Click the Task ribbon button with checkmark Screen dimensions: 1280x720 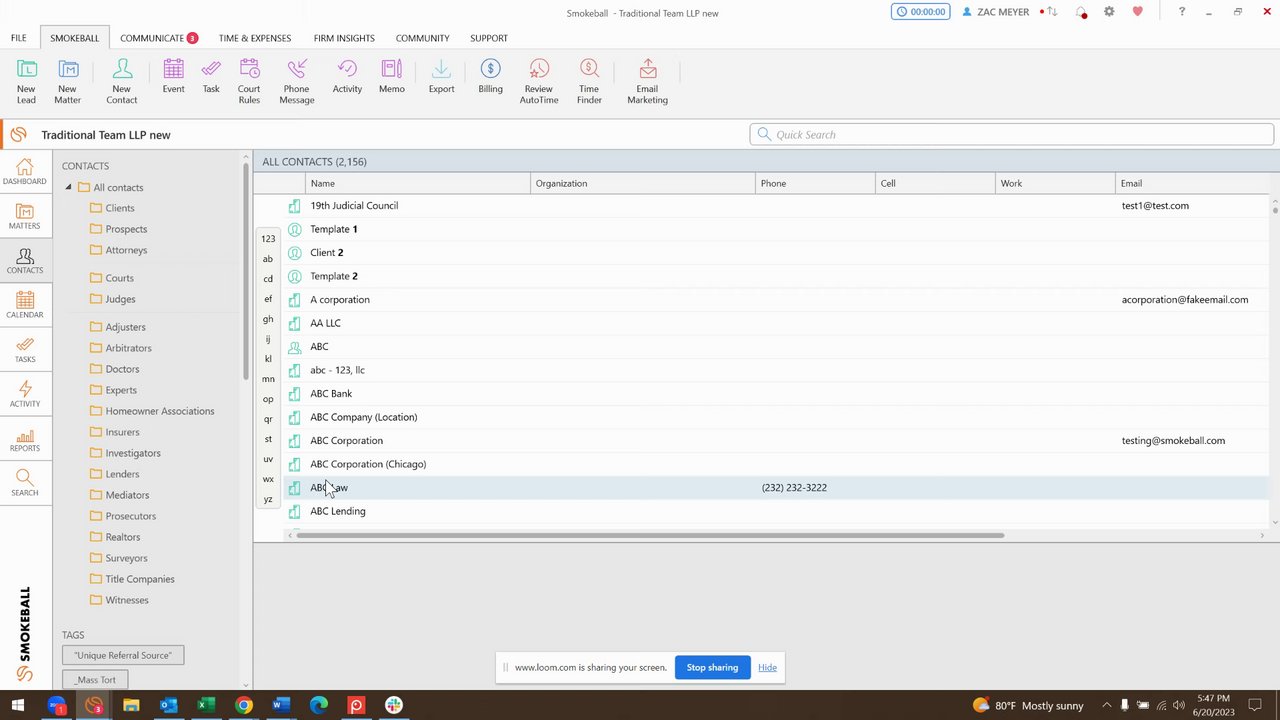211,76
